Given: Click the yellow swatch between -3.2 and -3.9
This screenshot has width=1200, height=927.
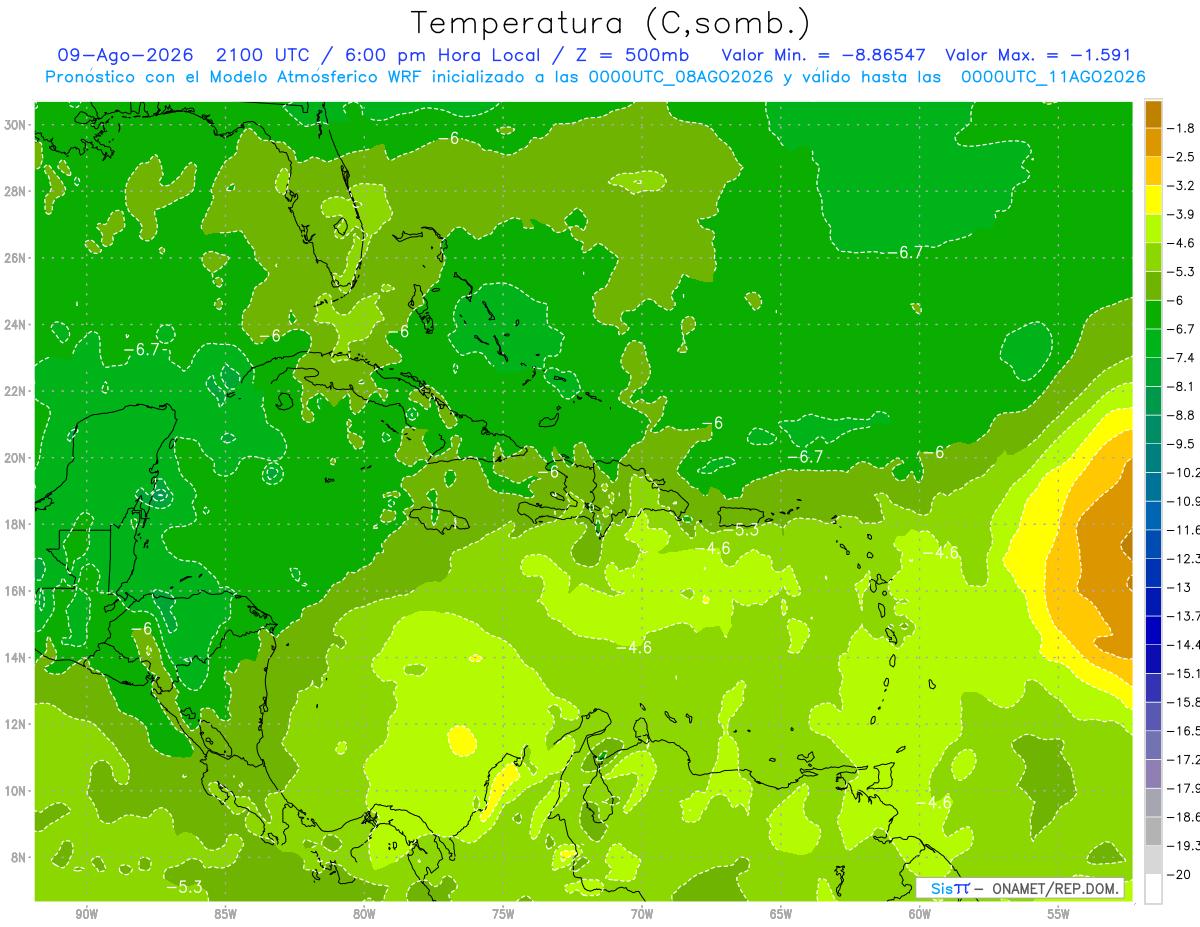Looking at the screenshot, I should pos(1153,200).
